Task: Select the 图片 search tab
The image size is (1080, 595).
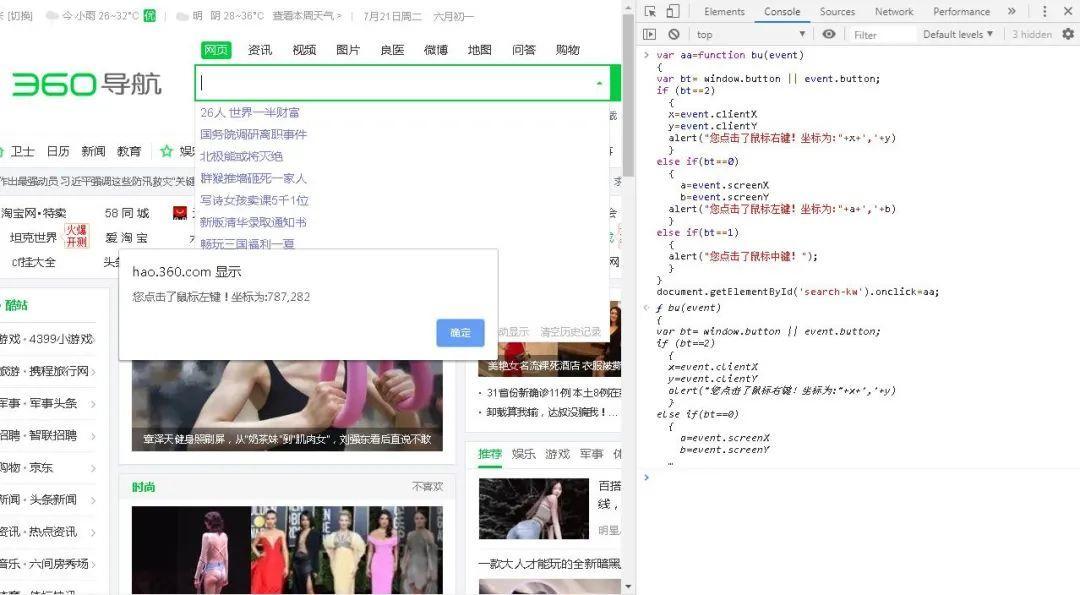Action: point(348,50)
